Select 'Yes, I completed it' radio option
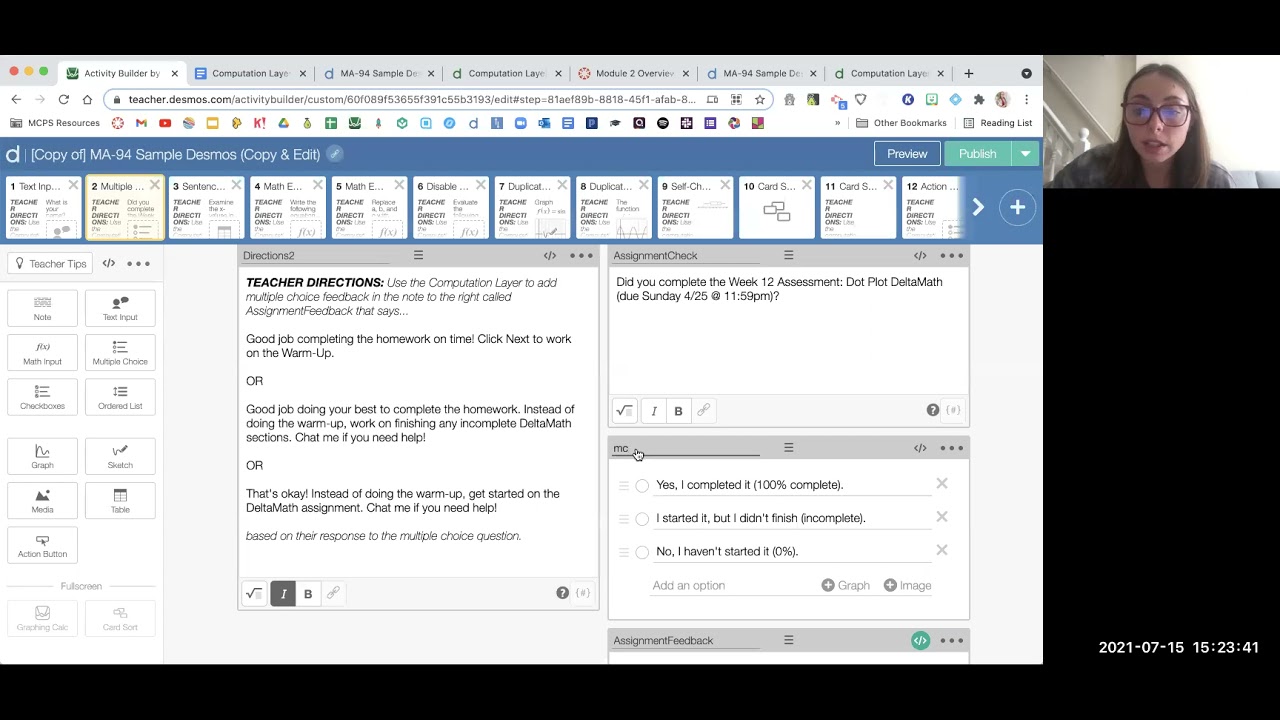Viewport: 1280px width, 720px height. coord(642,486)
